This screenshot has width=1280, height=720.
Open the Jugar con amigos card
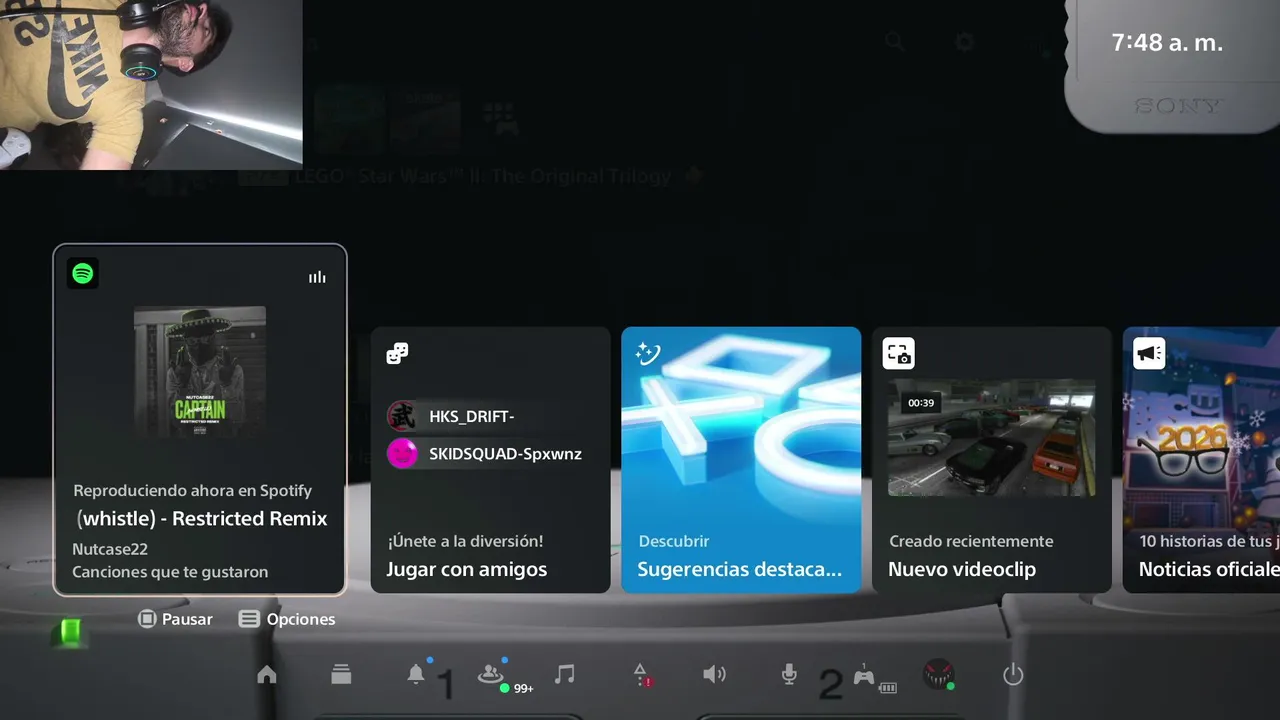tap(490, 460)
